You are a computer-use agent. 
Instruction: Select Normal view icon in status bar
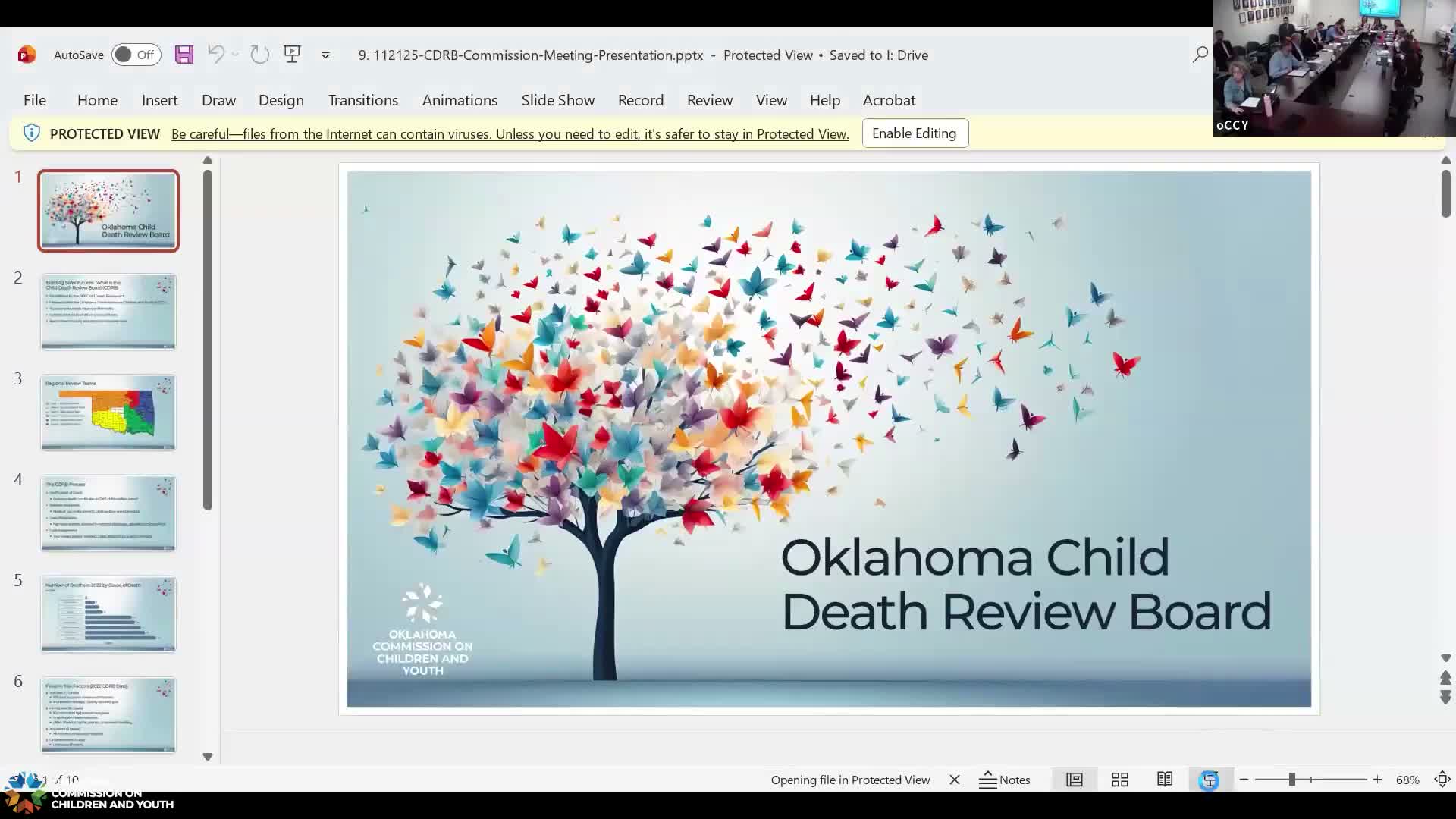click(x=1074, y=780)
